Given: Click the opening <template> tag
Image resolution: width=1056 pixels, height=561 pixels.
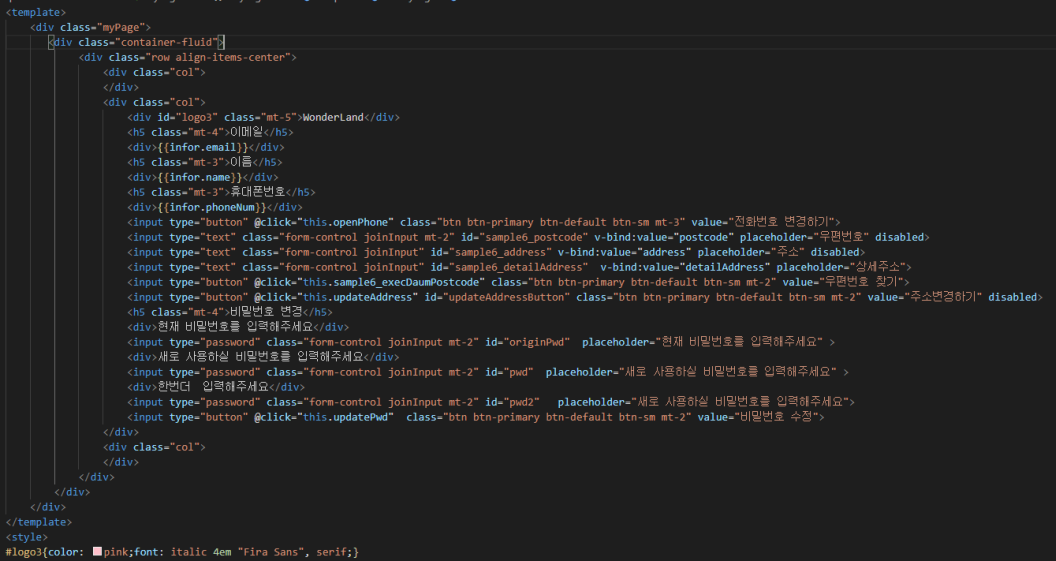Looking at the screenshot, I should click(36, 12).
